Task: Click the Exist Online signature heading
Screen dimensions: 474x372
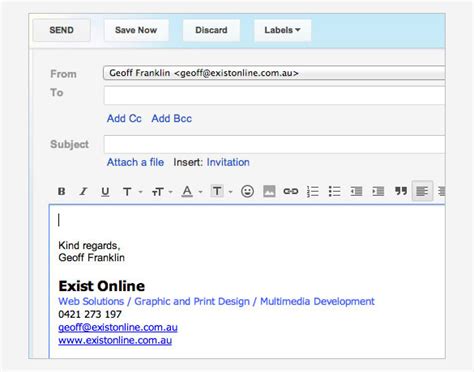Action: (102, 286)
